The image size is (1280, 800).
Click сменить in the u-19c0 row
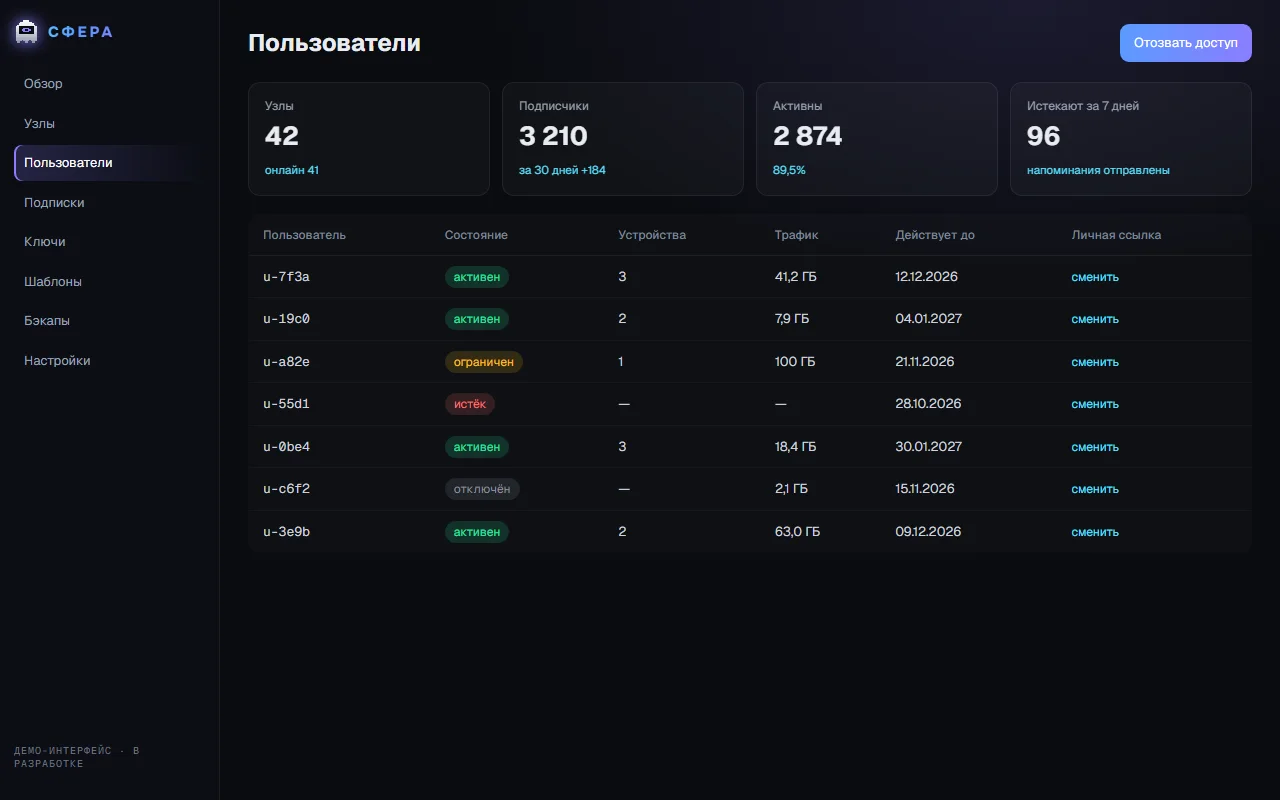(1095, 319)
